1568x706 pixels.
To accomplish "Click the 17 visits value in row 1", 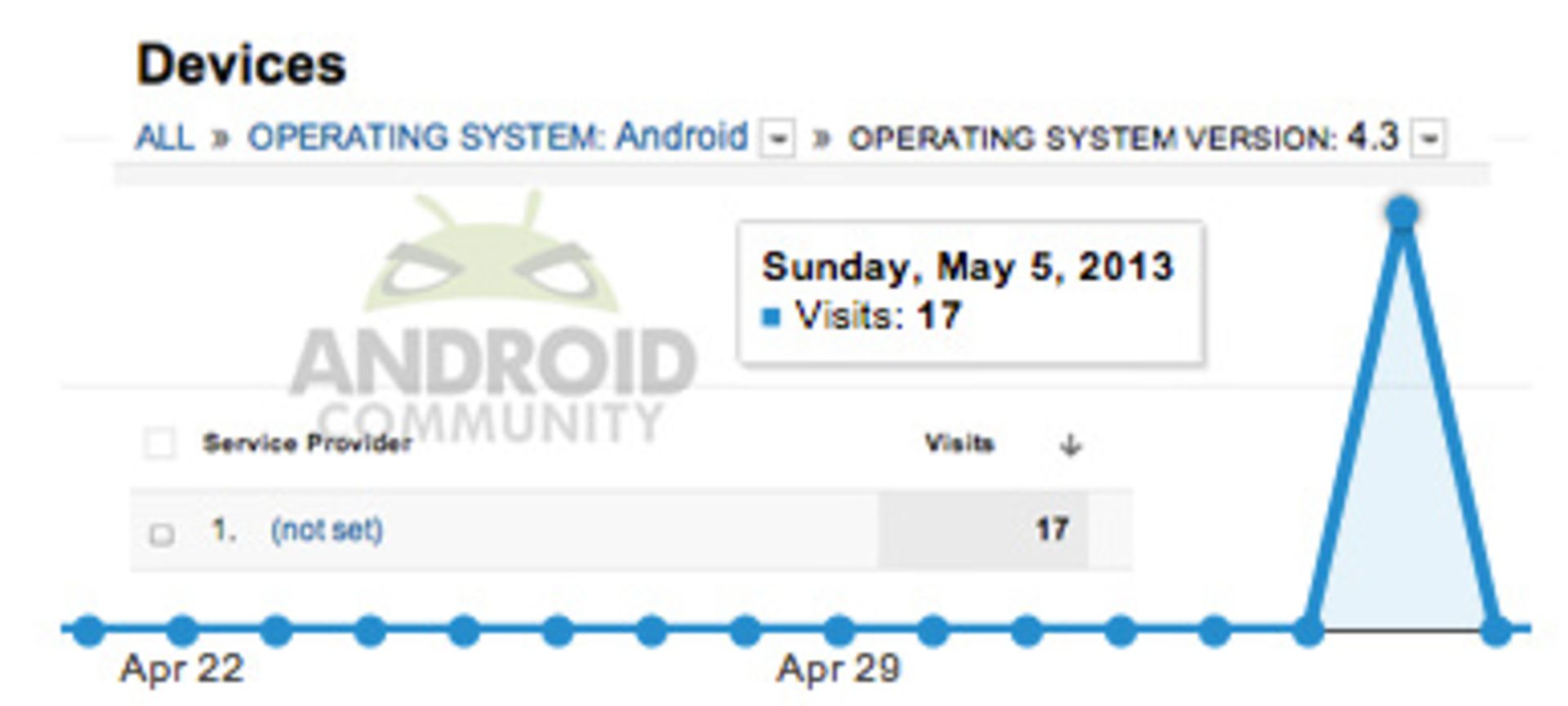I will click(1052, 530).
